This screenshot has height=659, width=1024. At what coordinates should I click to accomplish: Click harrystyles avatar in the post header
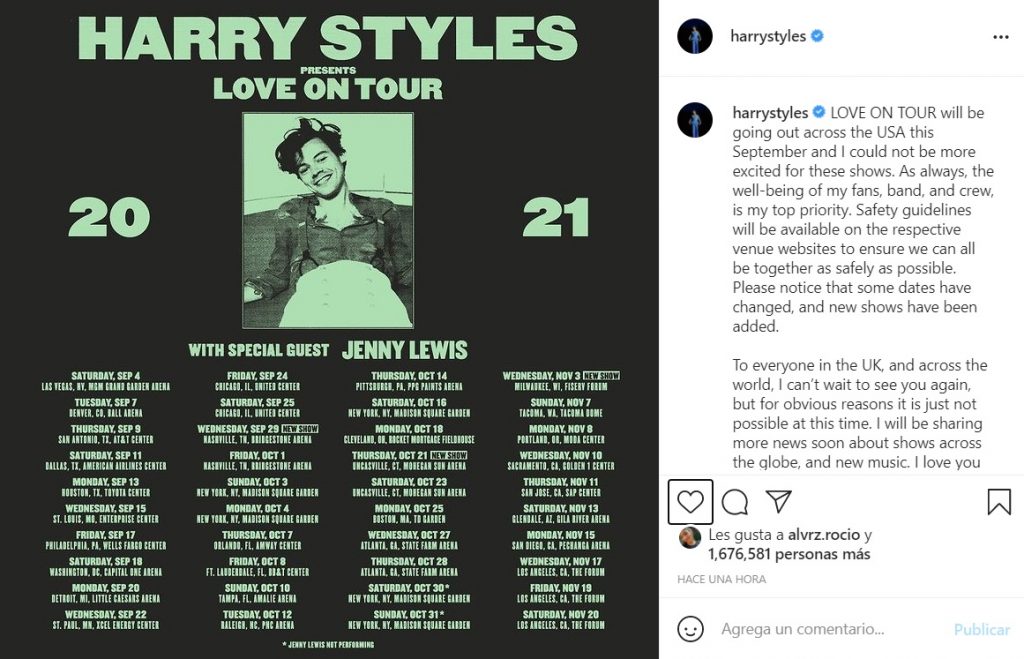pos(694,37)
